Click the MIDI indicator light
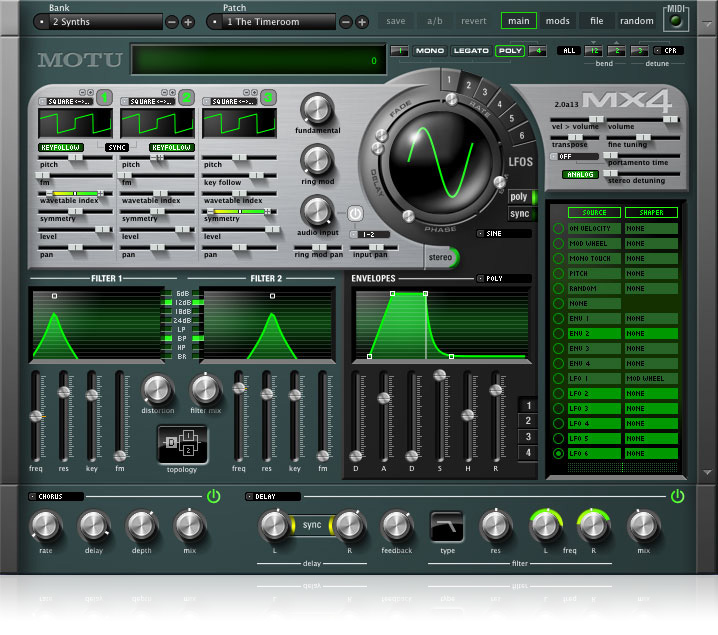This screenshot has width=718, height=635. [676, 21]
